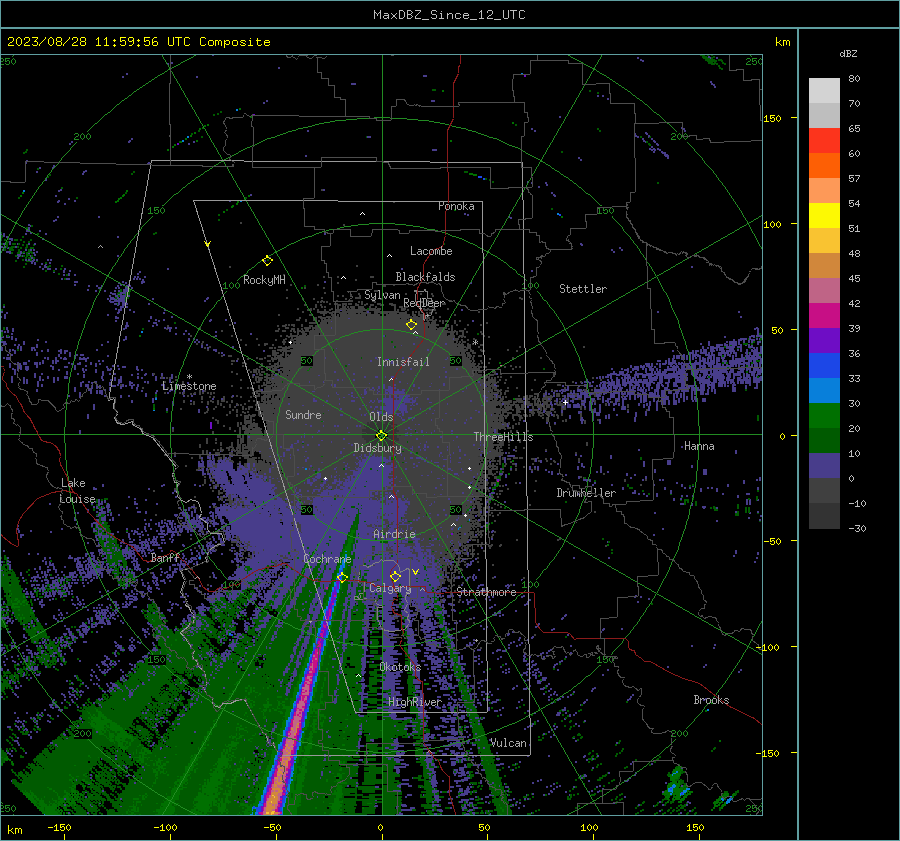Pick the mauve 42-45 dBZ legend swatch

coord(824,290)
